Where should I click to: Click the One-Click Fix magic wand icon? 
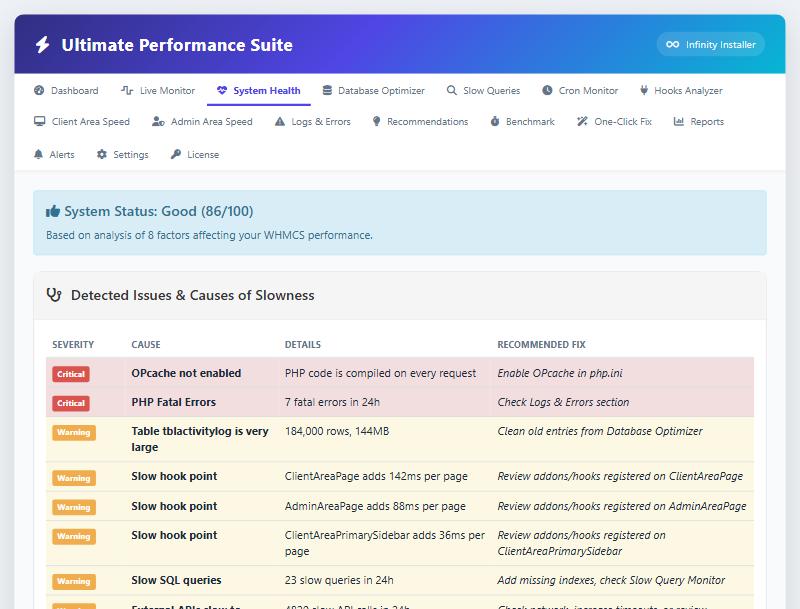tap(582, 121)
